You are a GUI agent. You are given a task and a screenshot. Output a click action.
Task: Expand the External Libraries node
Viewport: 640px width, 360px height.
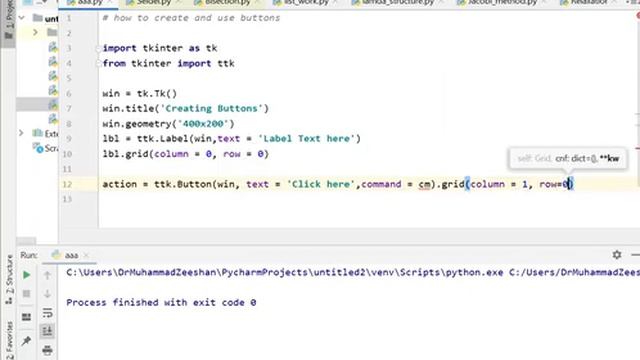coord(22,133)
